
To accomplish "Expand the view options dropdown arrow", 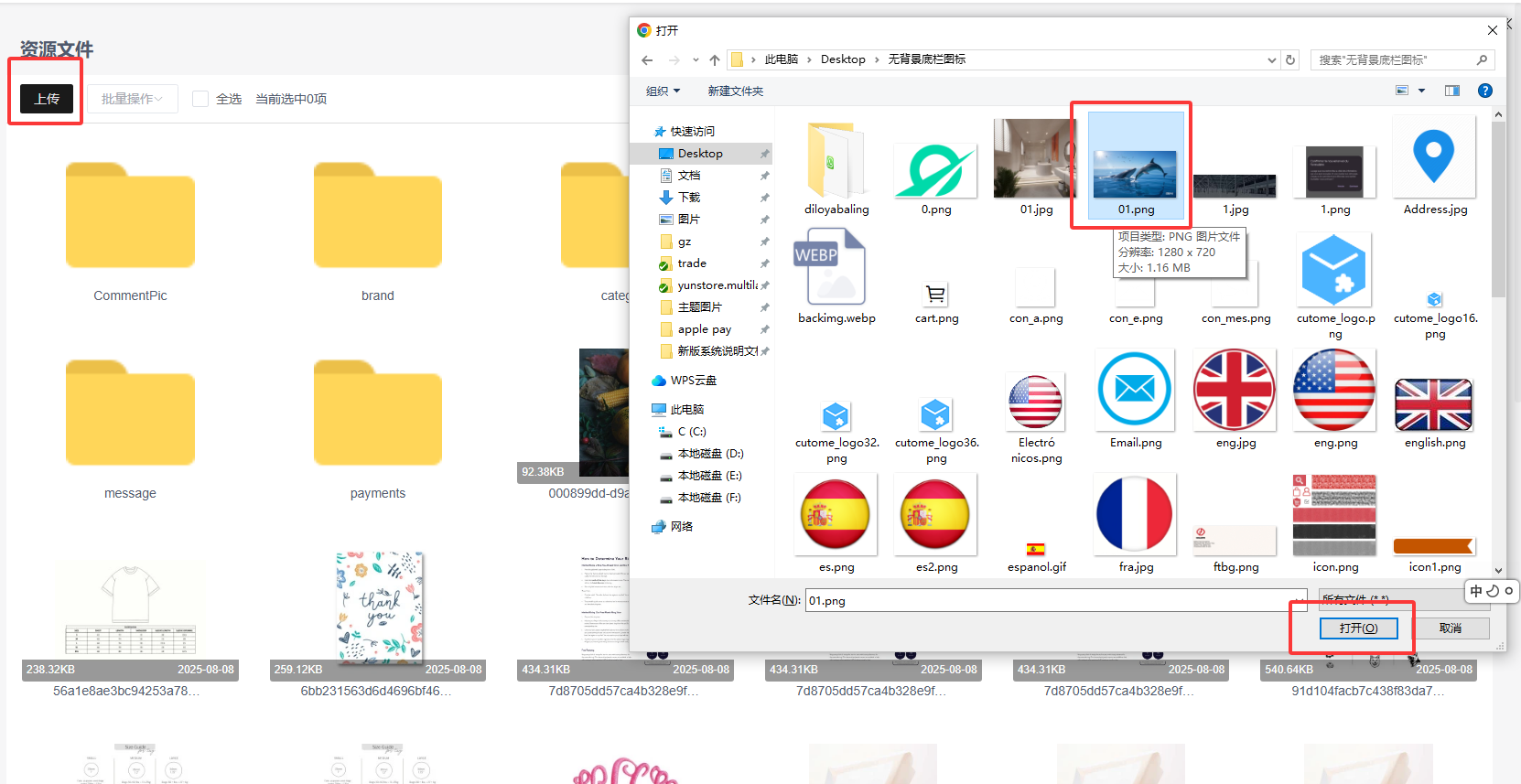I will pyautogui.click(x=1421, y=91).
